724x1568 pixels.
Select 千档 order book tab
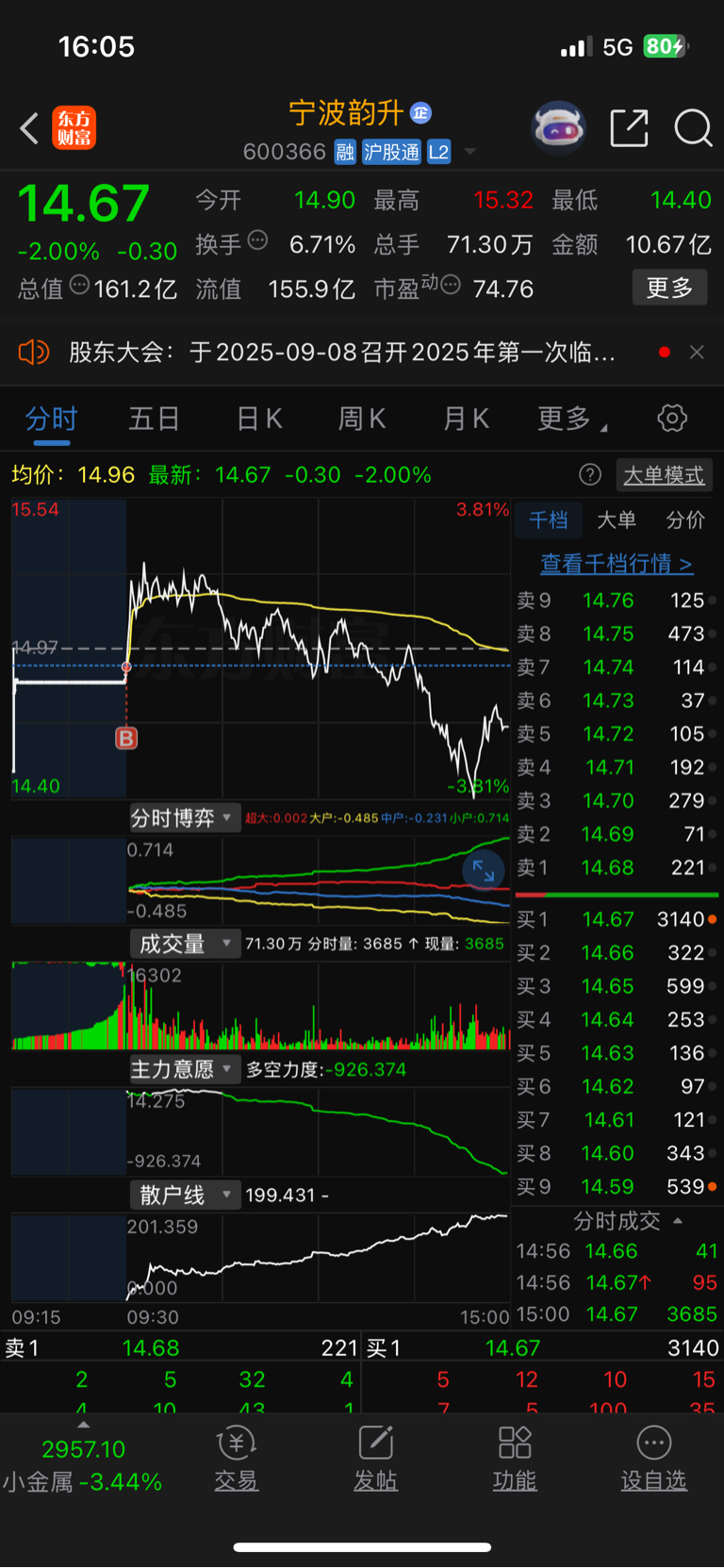click(x=549, y=520)
